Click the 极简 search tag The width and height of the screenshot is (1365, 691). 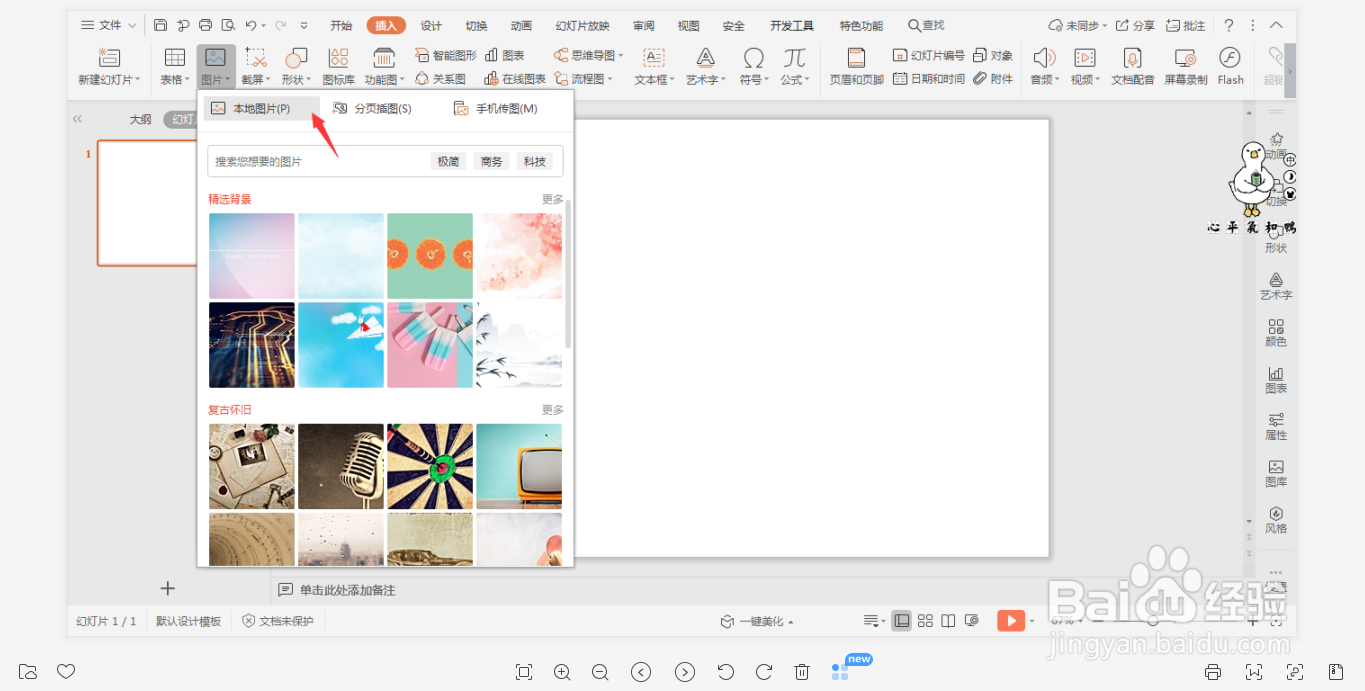pyautogui.click(x=448, y=161)
